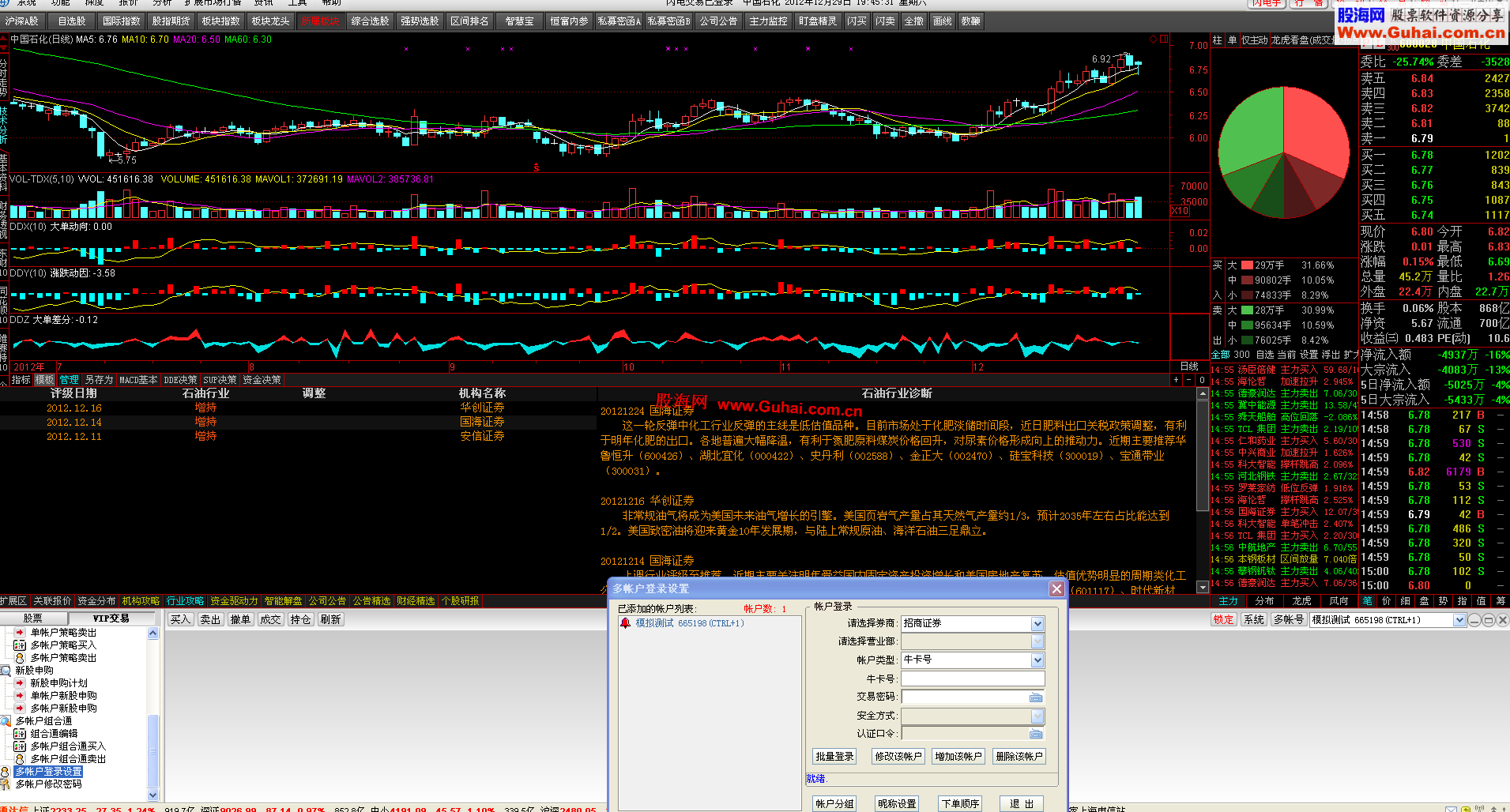Close the 多帐户登录设置 dialog

pos(1056,588)
